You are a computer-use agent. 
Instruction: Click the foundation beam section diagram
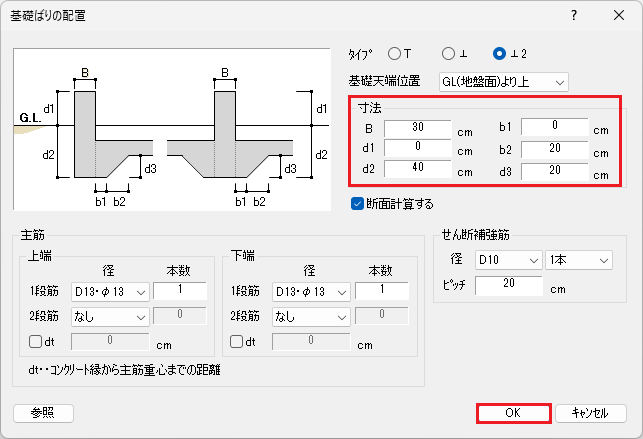[175, 127]
